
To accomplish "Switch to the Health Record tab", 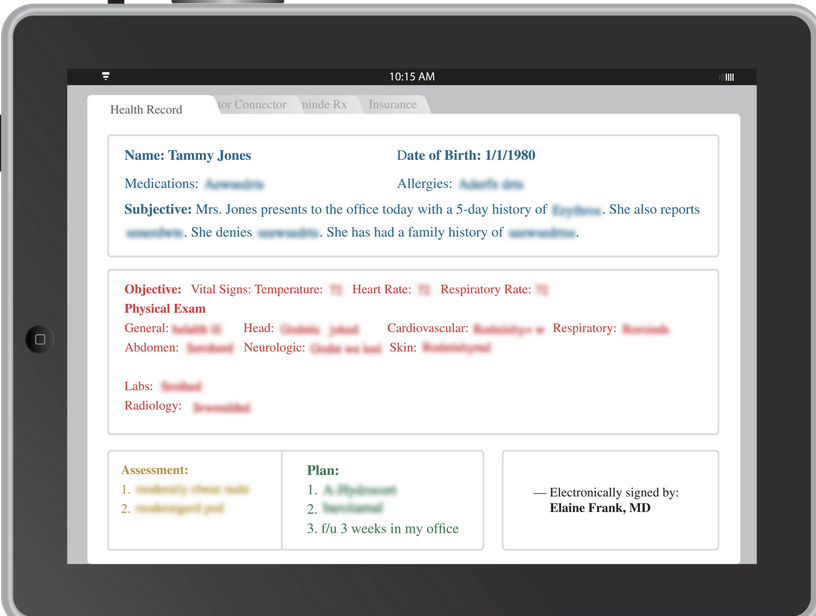I will 146,109.
